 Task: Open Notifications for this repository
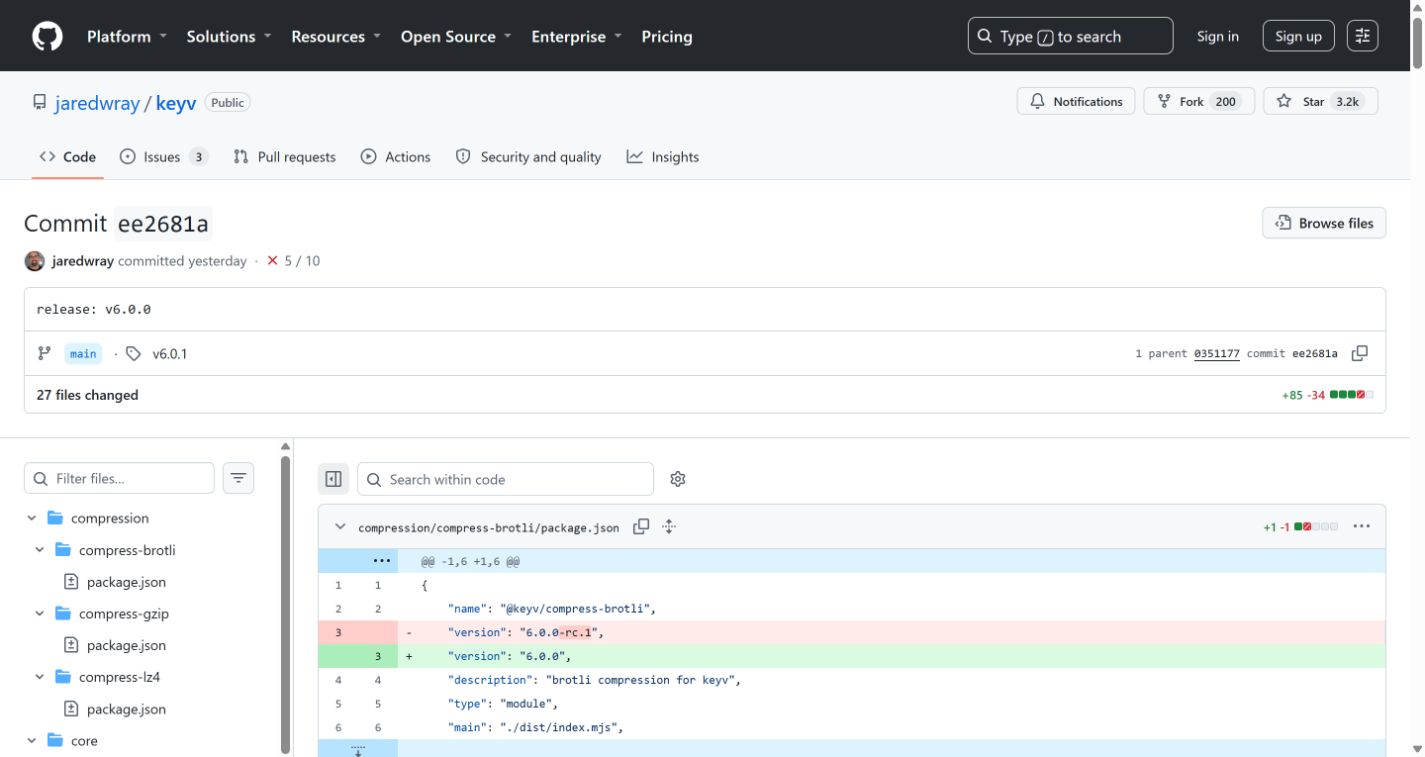[x=1076, y=101]
